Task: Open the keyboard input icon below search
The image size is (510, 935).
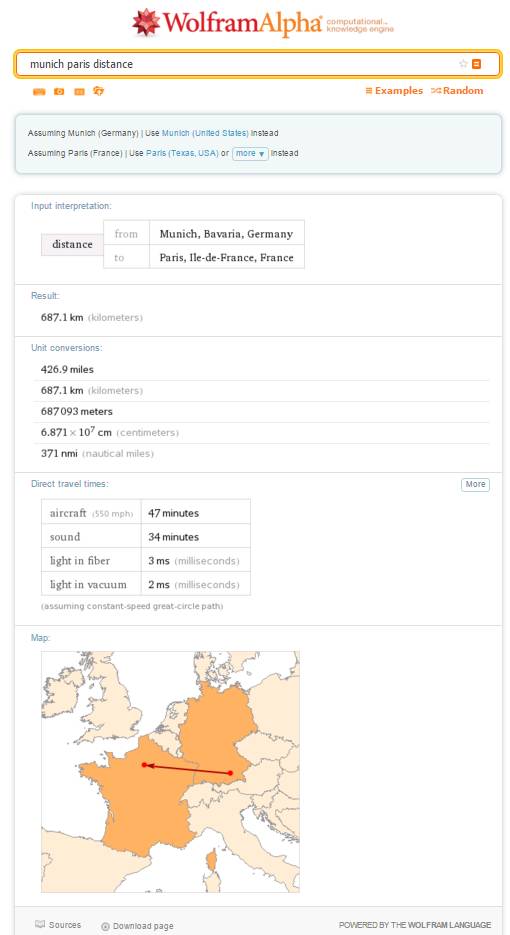Action: (39, 91)
